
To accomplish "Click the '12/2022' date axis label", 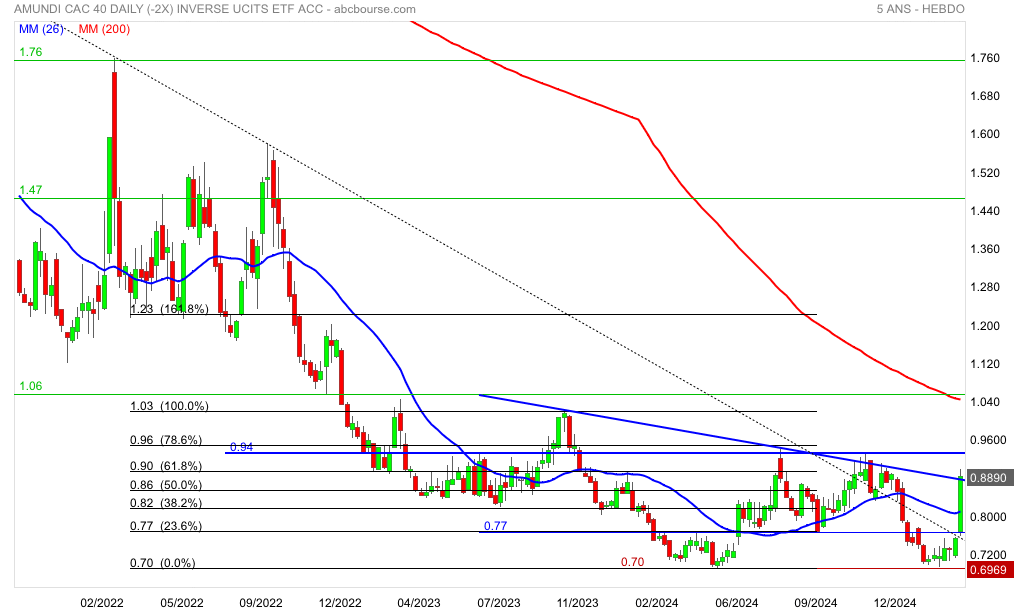I will (x=340, y=603).
